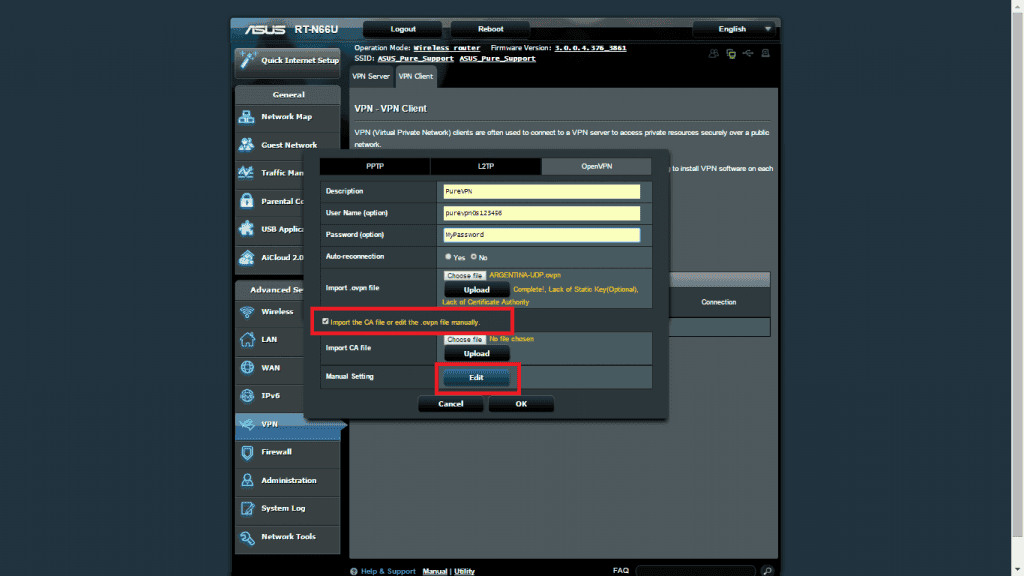Click the search magnifier icon at bottom

tap(767, 571)
